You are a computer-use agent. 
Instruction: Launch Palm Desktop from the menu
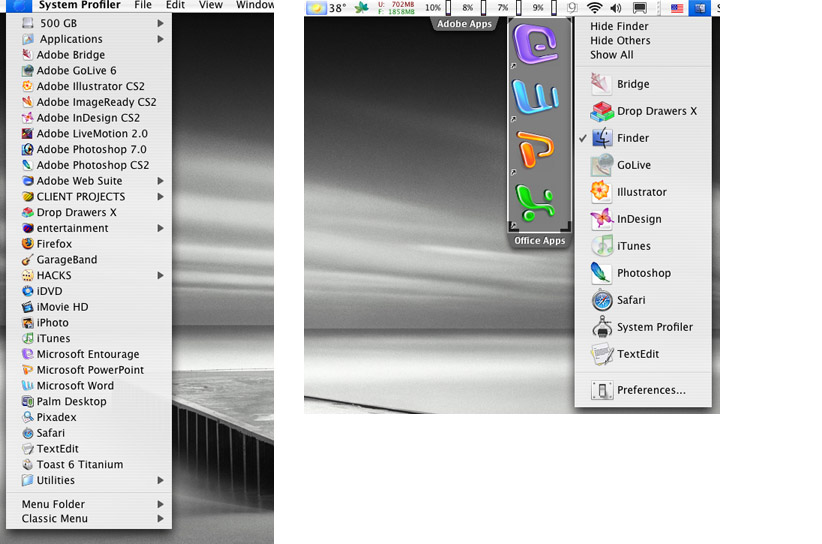[89, 401]
